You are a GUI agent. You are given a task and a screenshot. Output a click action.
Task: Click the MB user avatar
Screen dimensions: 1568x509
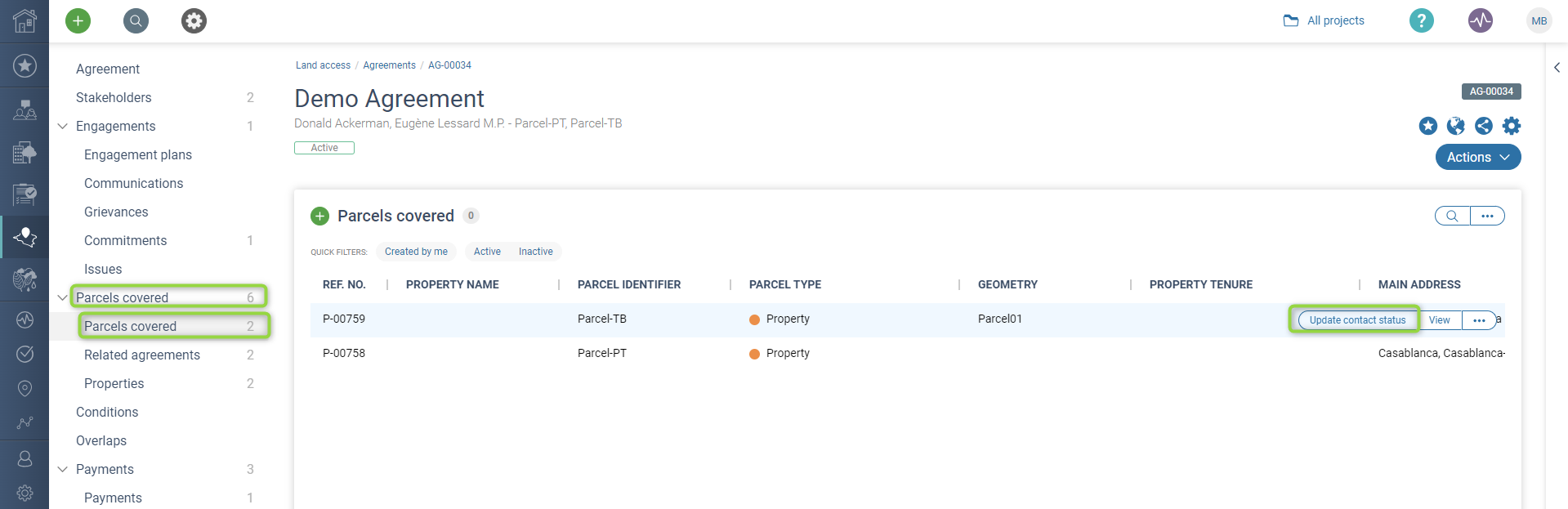[x=1539, y=20]
